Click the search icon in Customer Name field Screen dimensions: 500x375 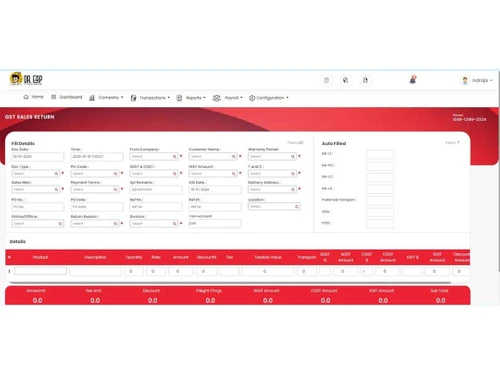tap(234, 156)
